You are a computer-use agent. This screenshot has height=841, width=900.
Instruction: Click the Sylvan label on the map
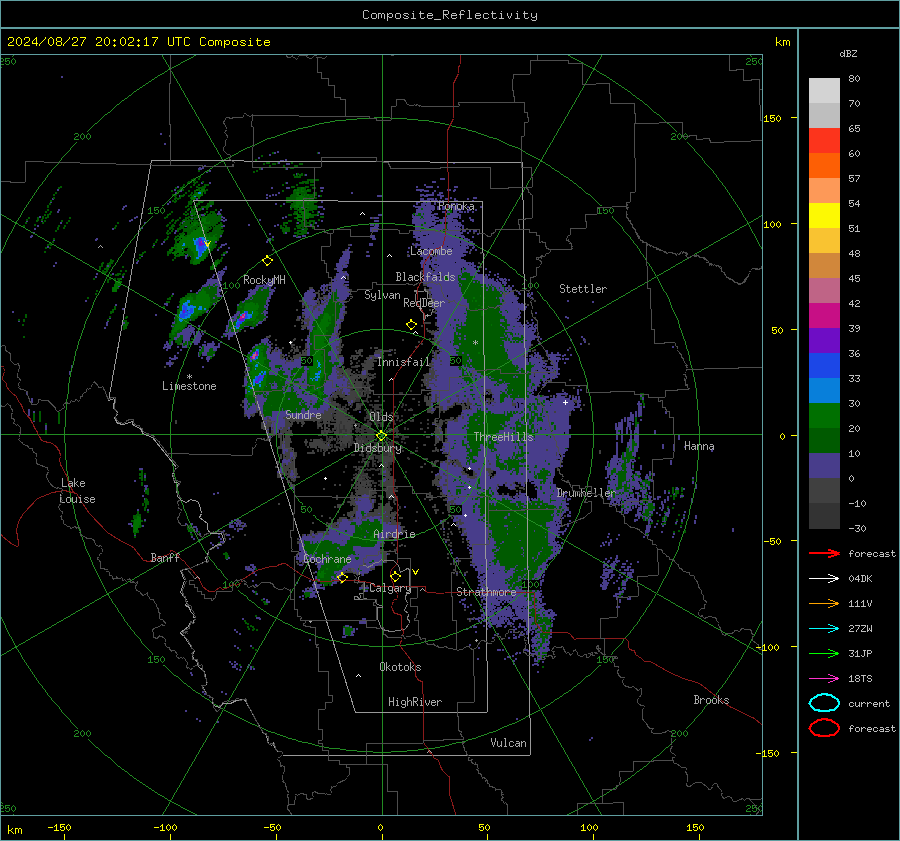point(382,295)
